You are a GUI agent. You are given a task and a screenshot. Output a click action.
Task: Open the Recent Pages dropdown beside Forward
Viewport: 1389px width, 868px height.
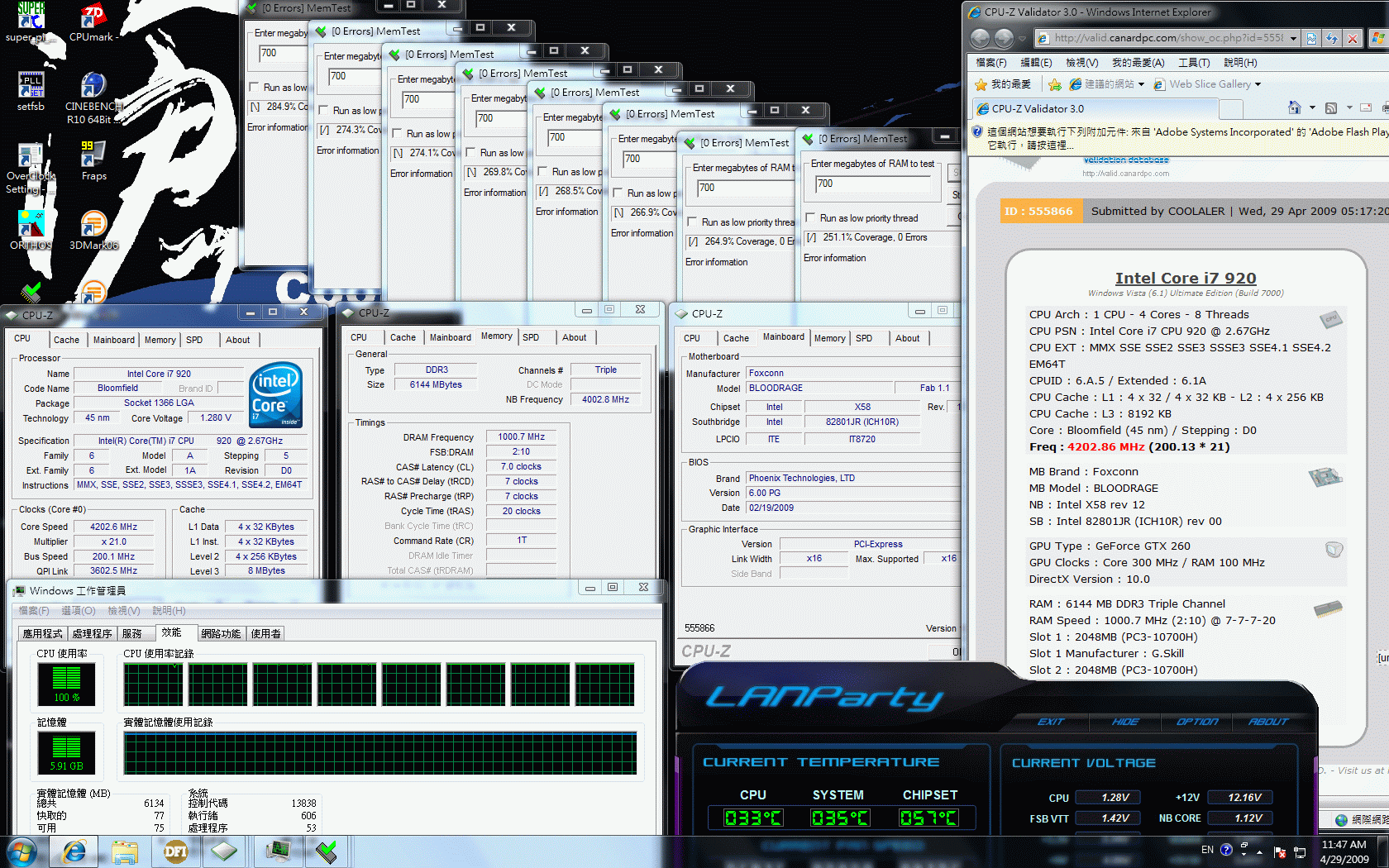1023,39
